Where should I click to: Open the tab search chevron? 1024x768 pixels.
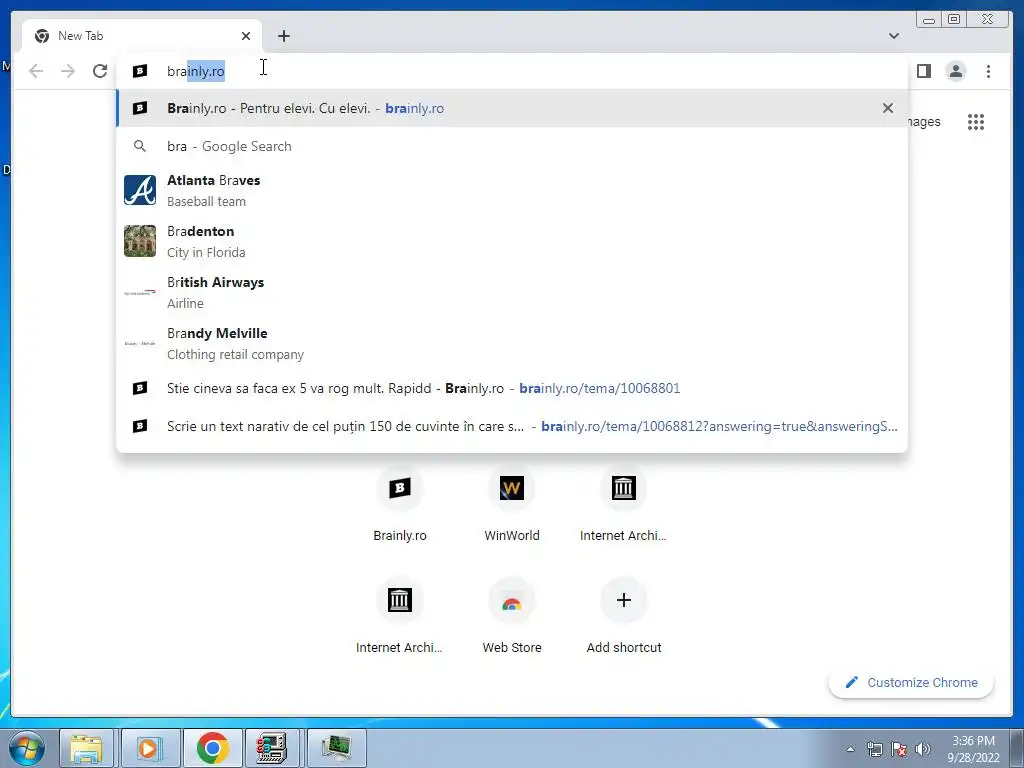tap(893, 36)
